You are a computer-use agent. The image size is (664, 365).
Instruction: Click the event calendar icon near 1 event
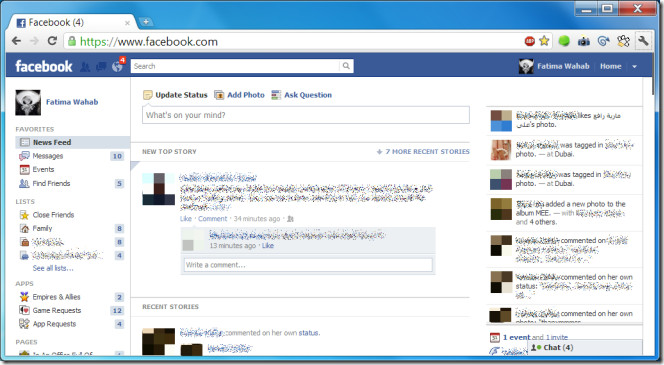(x=495, y=337)
